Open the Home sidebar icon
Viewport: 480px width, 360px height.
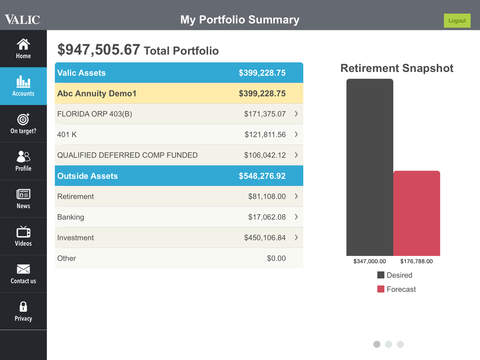[23, 44]
